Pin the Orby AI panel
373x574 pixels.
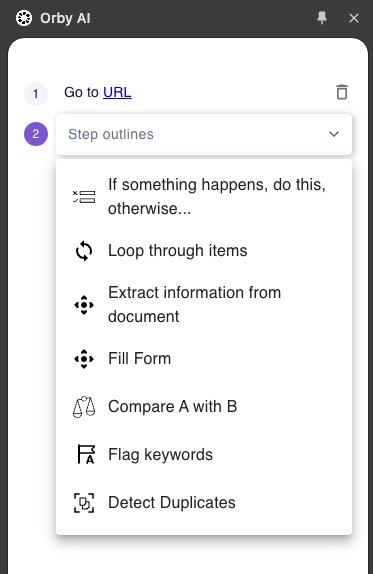pyautogui.click(x=322, y=18)
